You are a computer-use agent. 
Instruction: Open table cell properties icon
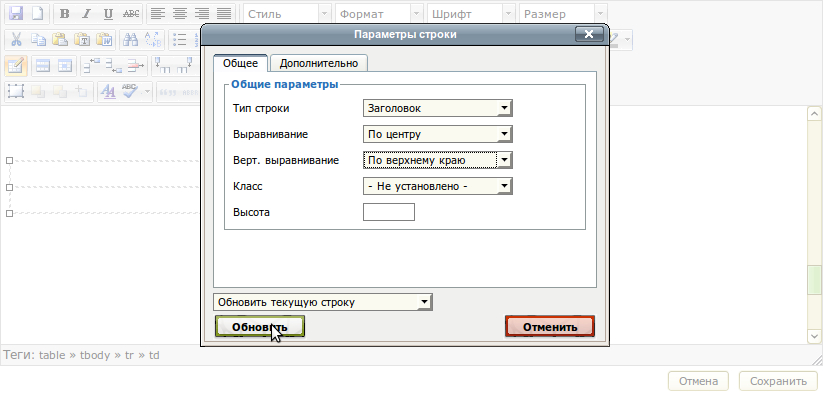point(65,66)
